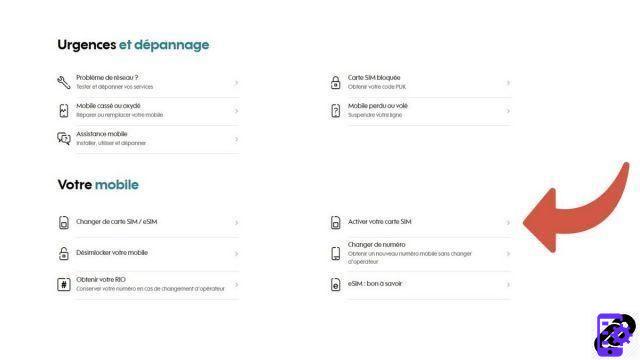The height and width of the screenshot is (360, 640).
Task: Expand the chevron on Carte SIM bloquée row
Action: point(508,83)
